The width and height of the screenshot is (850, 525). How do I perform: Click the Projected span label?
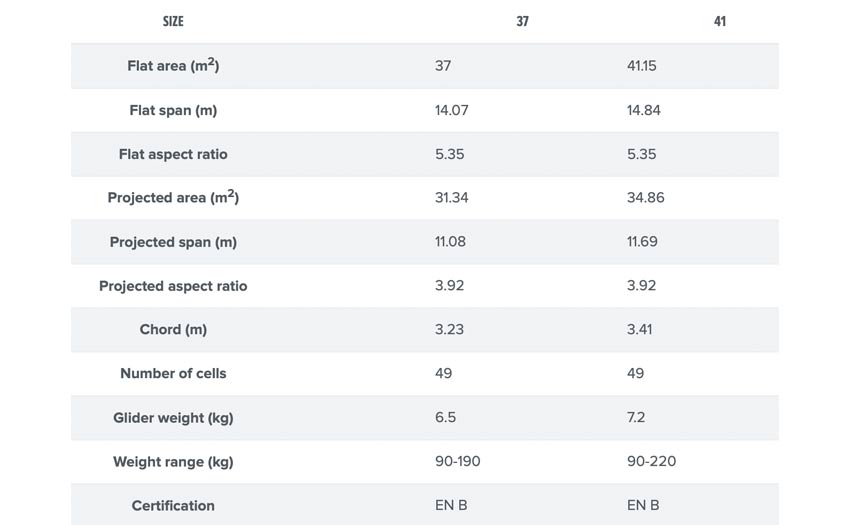tap(173, 242)
